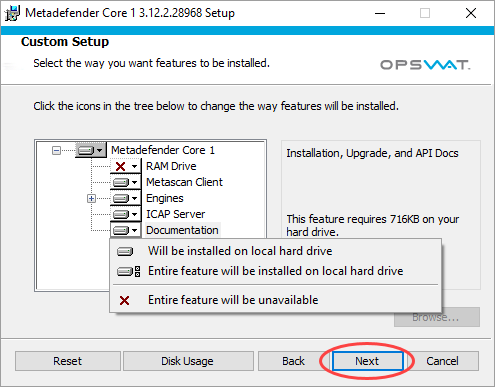The width and height of the screenshot is (495, 387).
Task: Click Next to continue setup
Action: [x=367, y=361]
